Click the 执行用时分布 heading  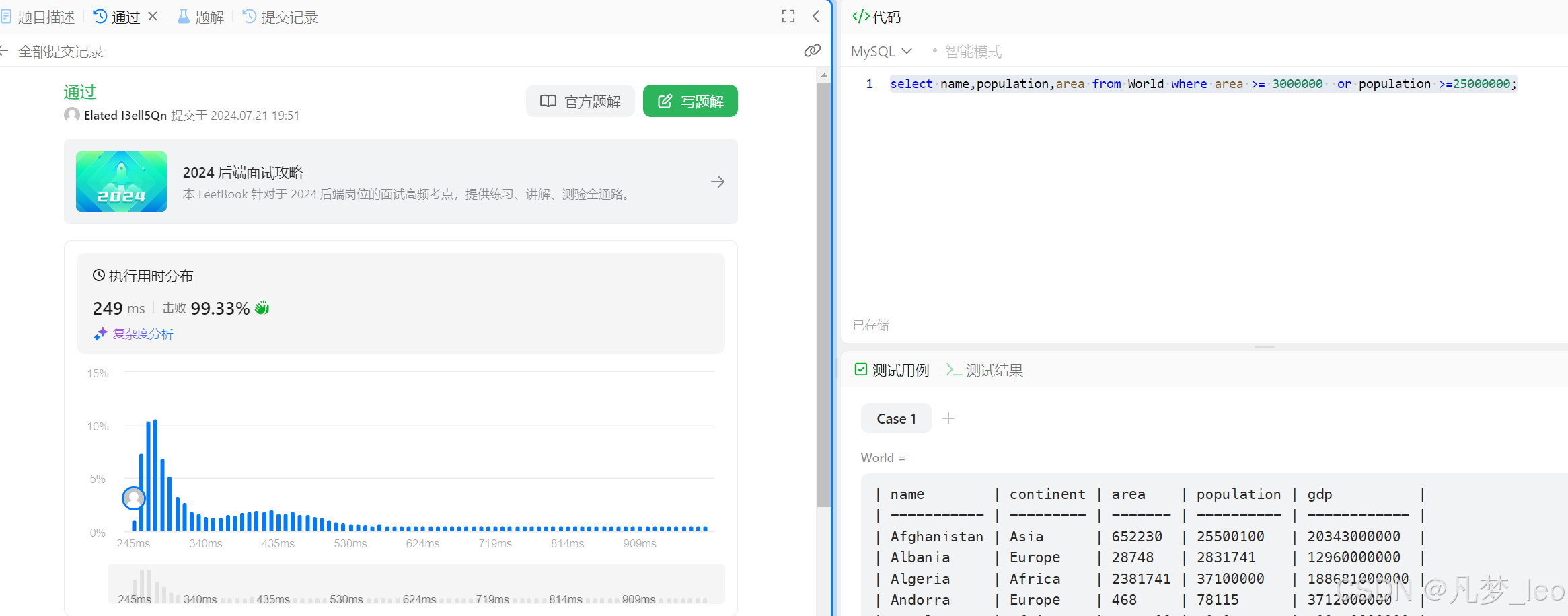(x=143, y=276)
